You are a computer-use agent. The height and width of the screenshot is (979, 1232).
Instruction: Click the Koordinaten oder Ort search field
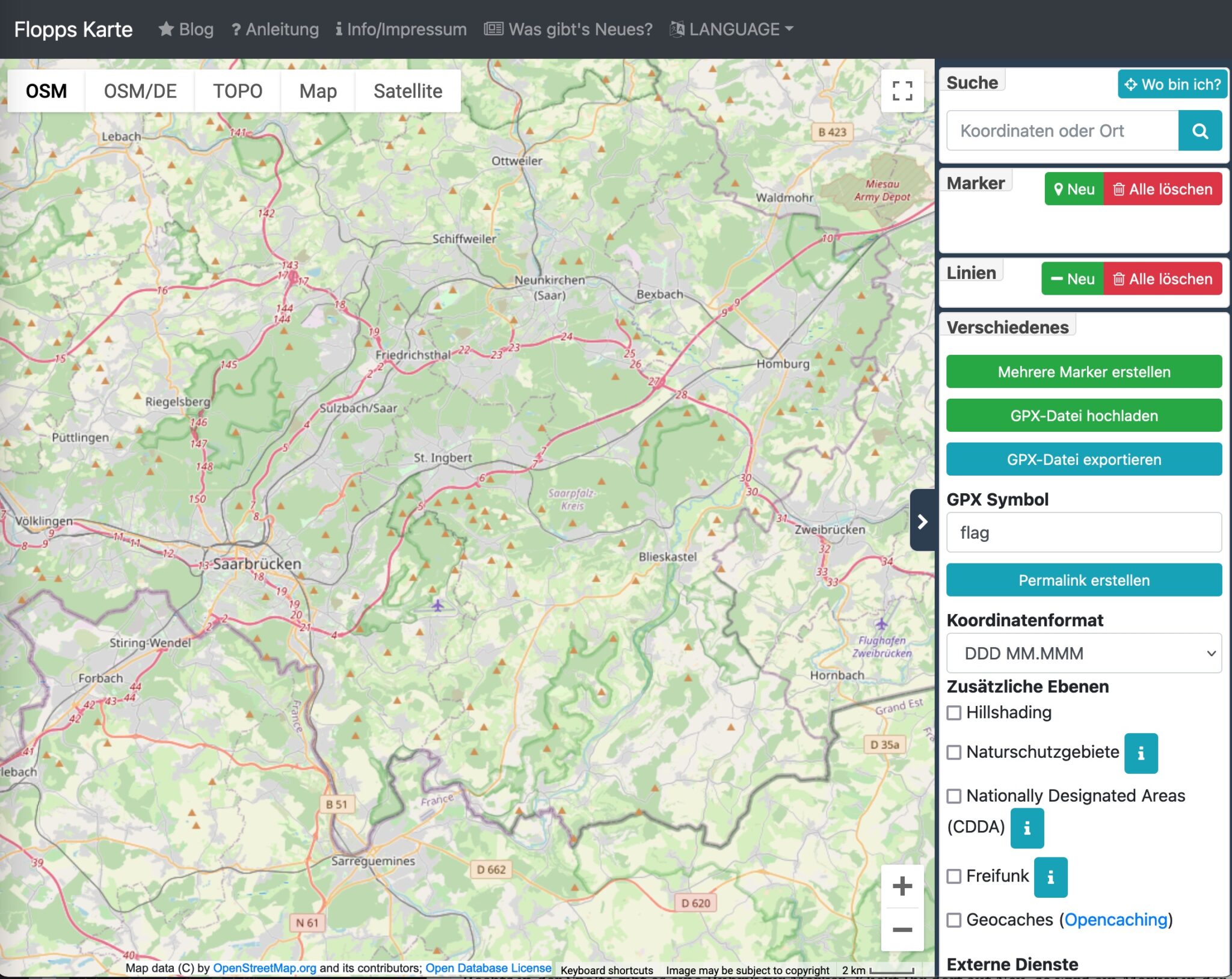tap(1062, 130)
